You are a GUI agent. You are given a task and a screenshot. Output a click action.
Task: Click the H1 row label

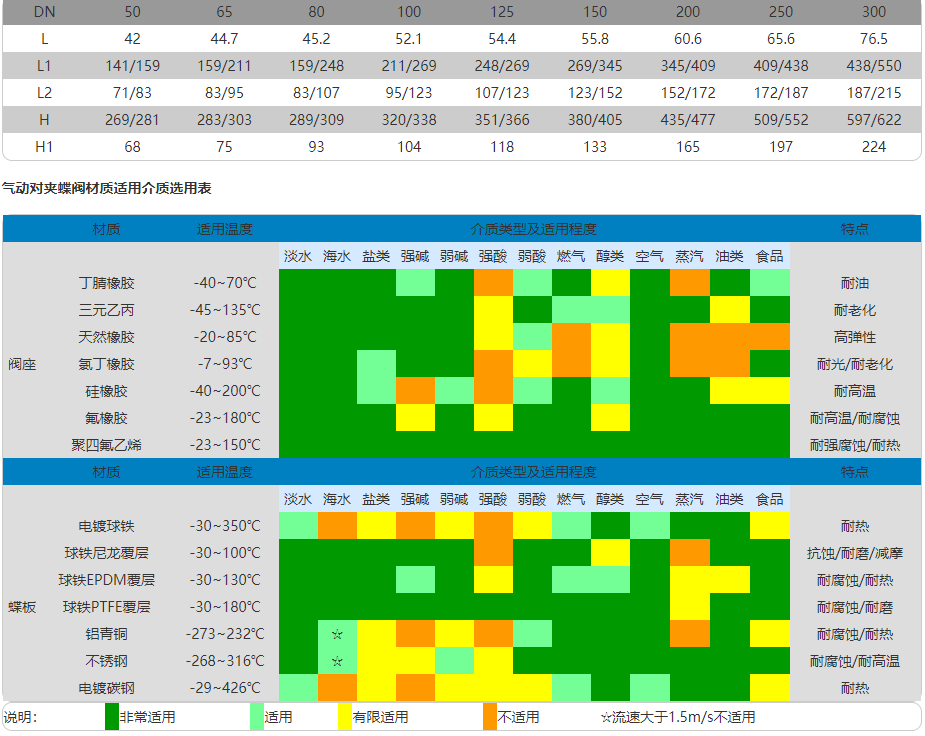tap(44, 147)
